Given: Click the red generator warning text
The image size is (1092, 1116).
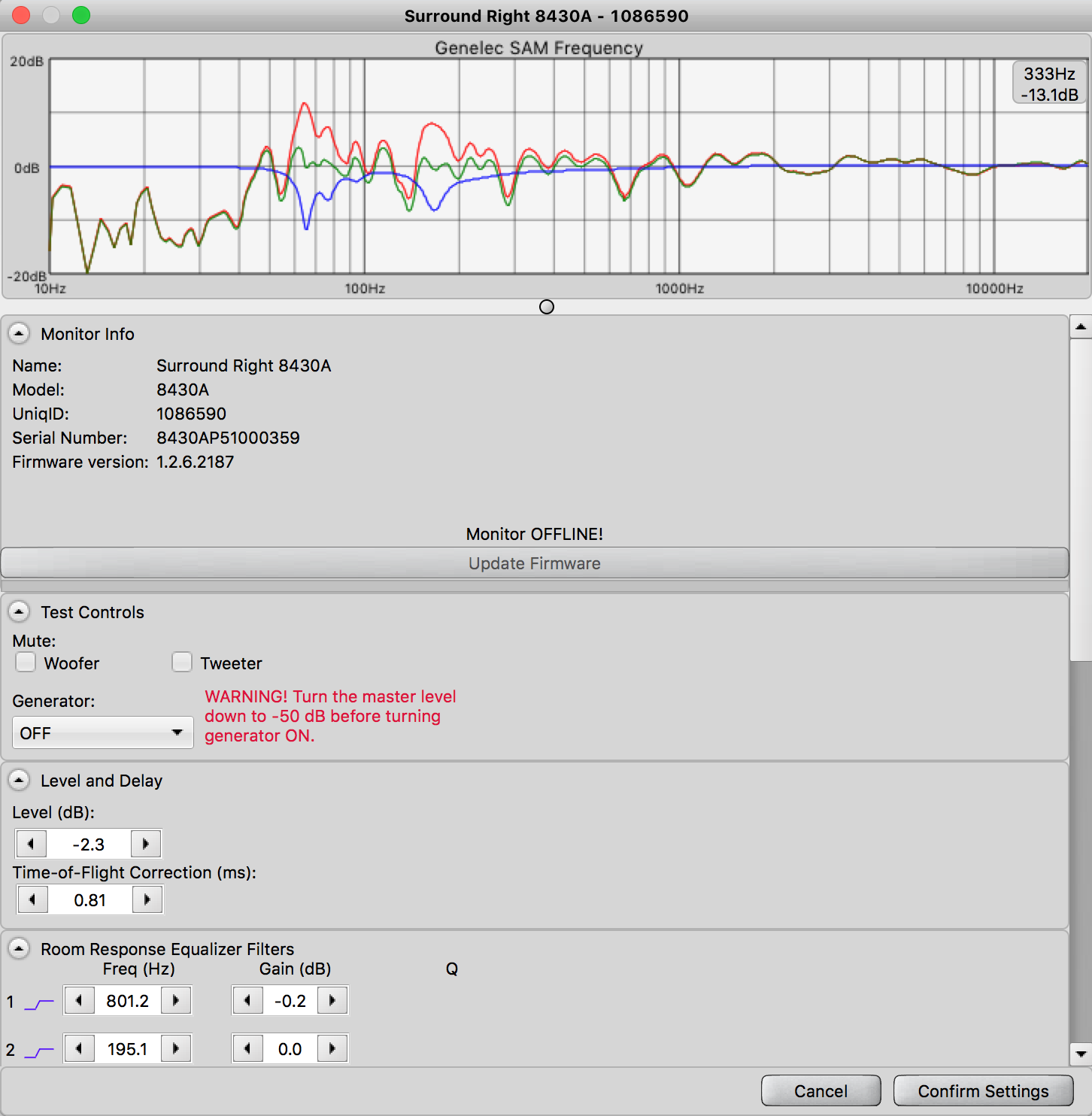Looking at the screenshot, I should tap(330, 716).
